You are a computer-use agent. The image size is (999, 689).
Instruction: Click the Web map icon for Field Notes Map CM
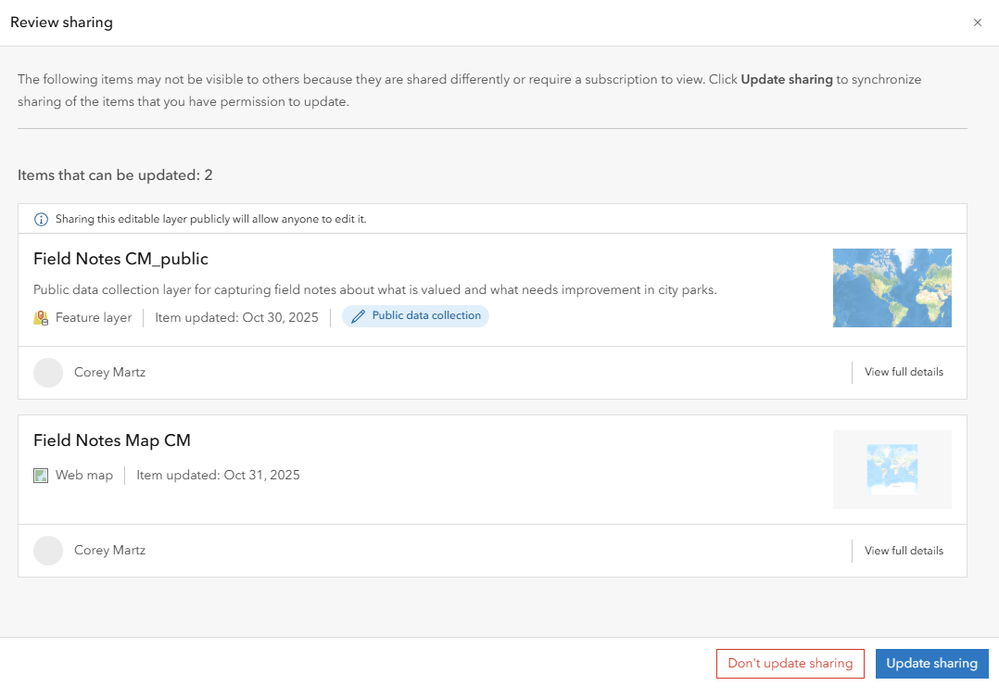[41, 475]
